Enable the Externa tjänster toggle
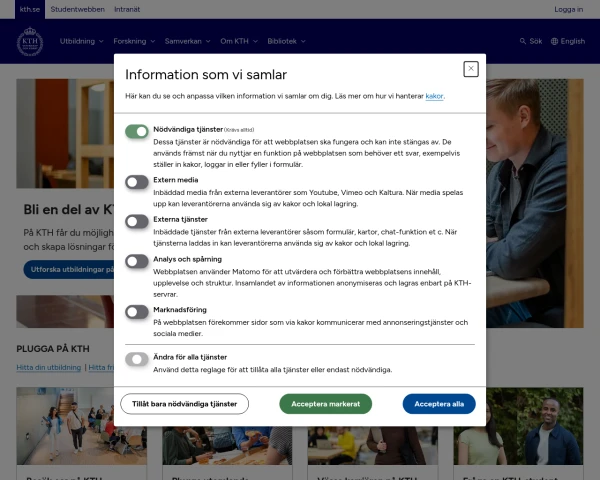Image resolution: width=600 pixels, height=480 pixels. [137, 221]
